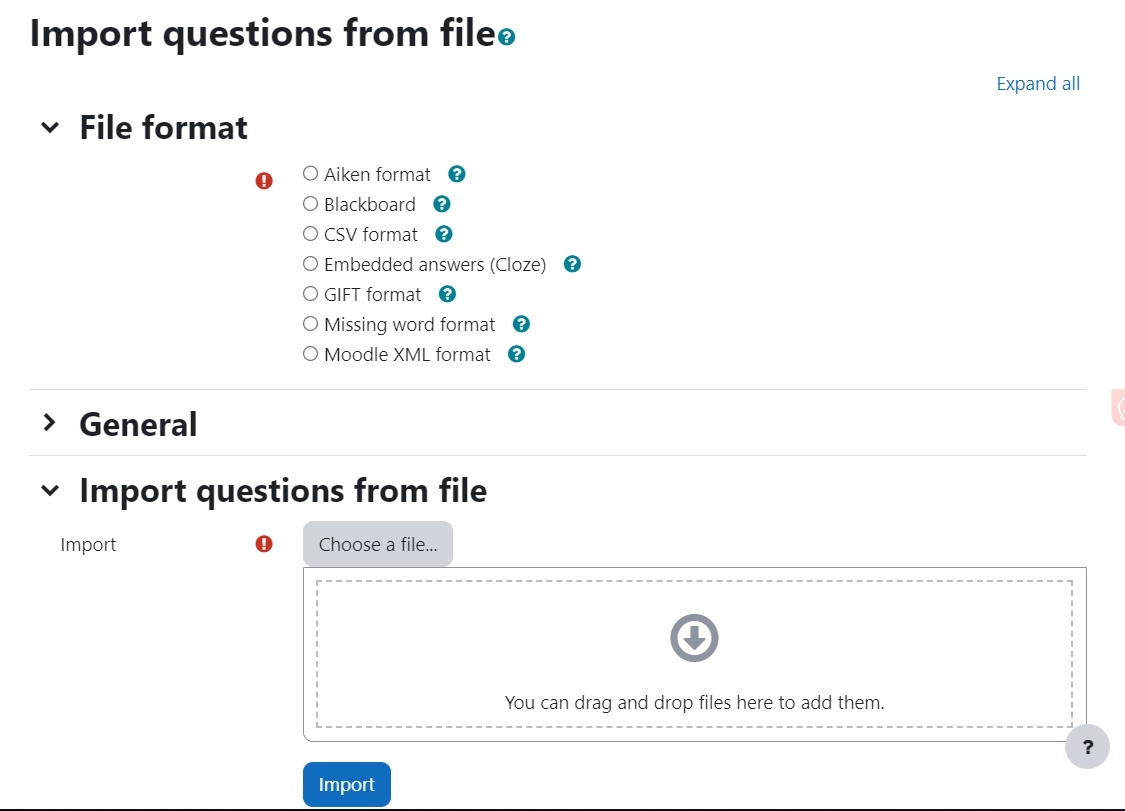Collapse the File format section
This screenshot has height=811, width=1125.
tap(51, 128)
